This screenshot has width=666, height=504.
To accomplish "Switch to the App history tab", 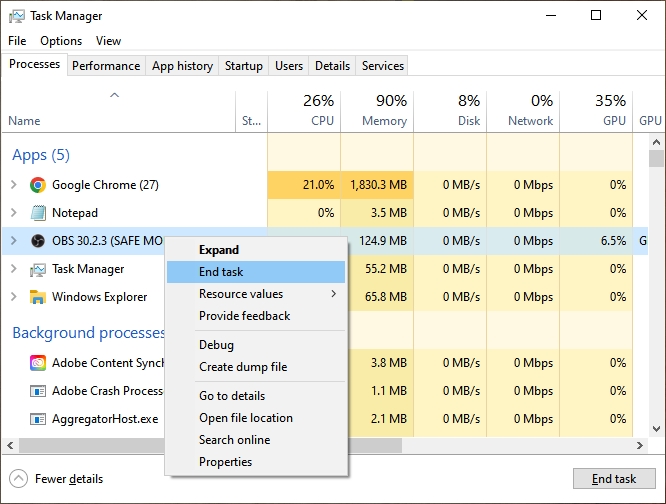I will pos(182,66).
